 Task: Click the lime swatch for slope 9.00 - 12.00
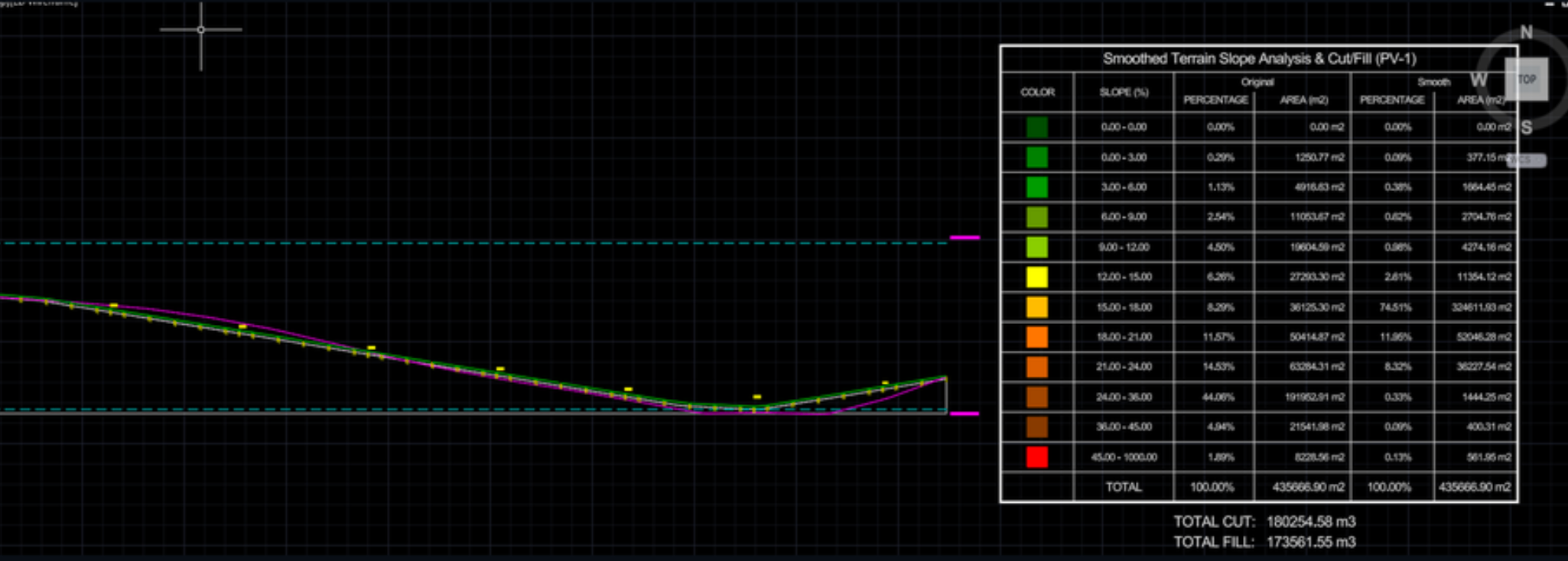coord(1037,248)
